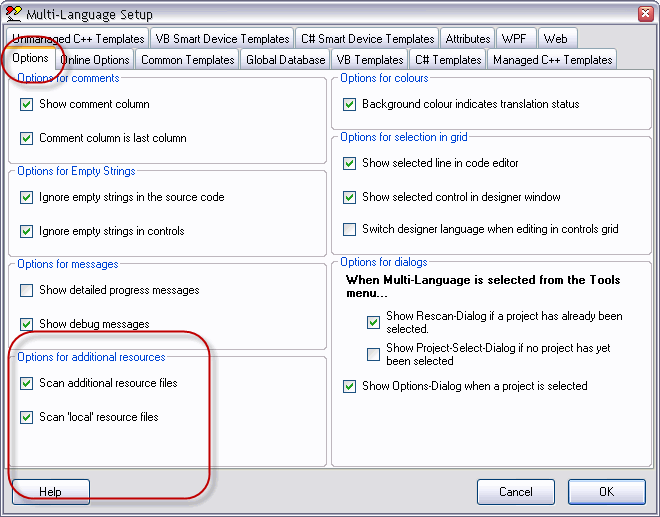Open the Online Options tab
Viewport: 660px width, 517px height.
[x=94, y=60]
